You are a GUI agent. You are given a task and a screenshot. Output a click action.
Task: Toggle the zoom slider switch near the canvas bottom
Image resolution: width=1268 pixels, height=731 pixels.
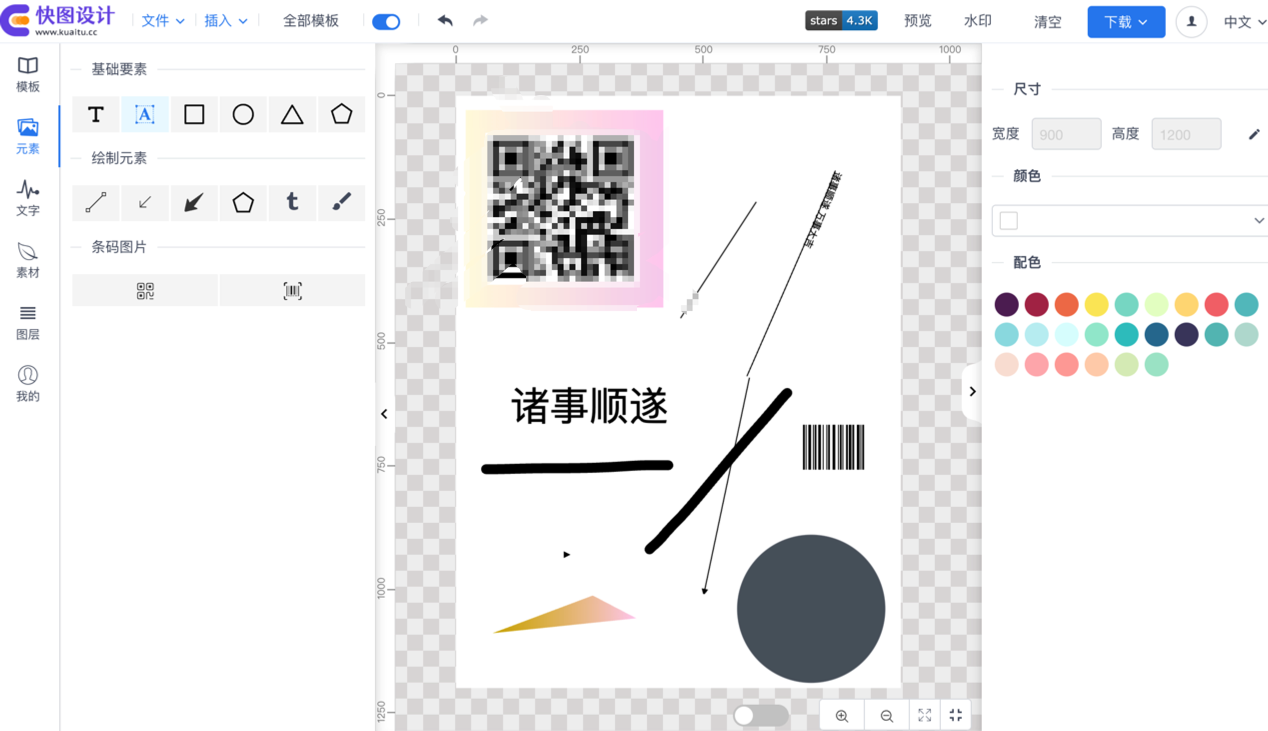tap(760, 715)
